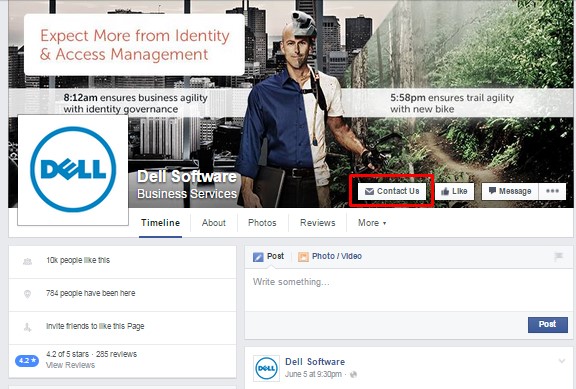The image size is (576, 389).
Task: Invite friends to like this Page
Action: (x=95, y=326)
